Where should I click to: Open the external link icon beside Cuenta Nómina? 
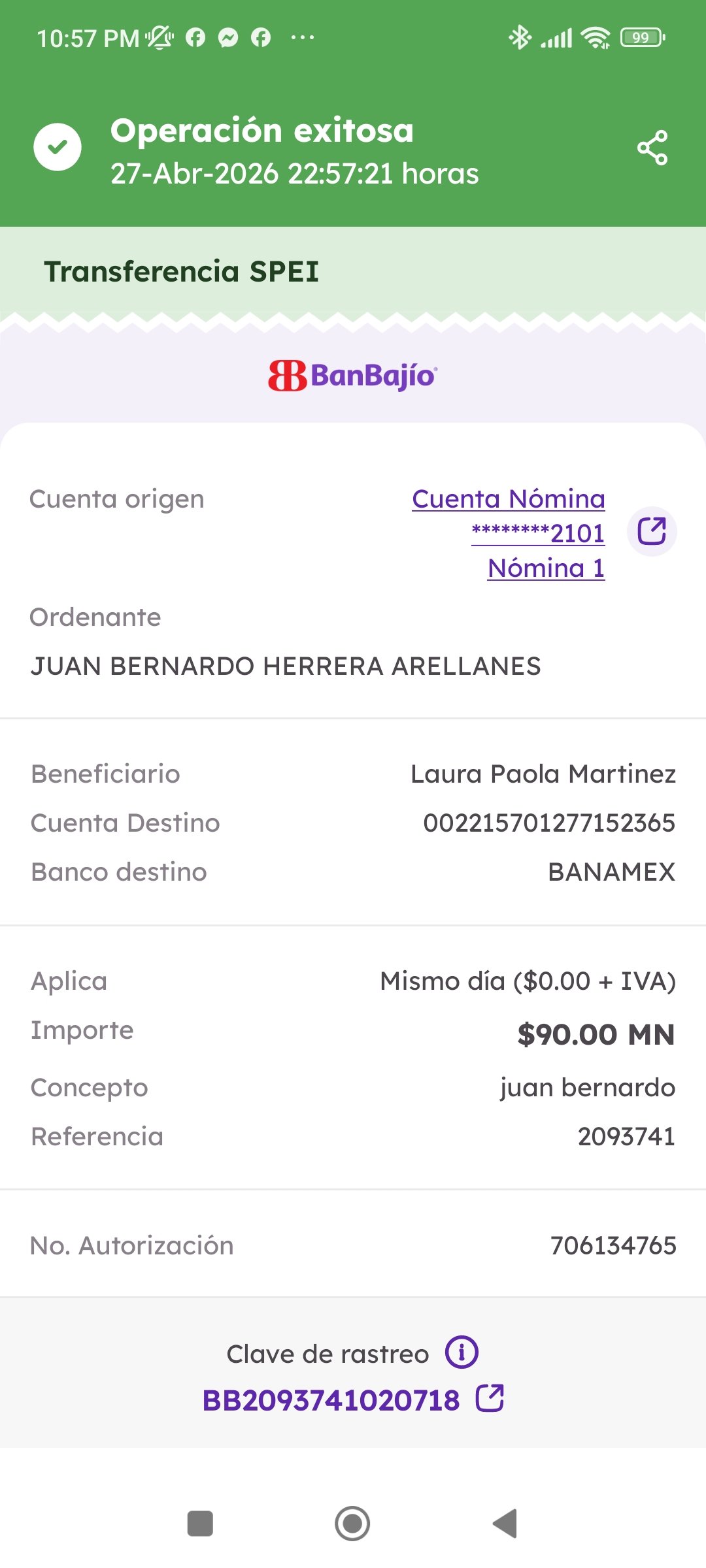[652, 531]
